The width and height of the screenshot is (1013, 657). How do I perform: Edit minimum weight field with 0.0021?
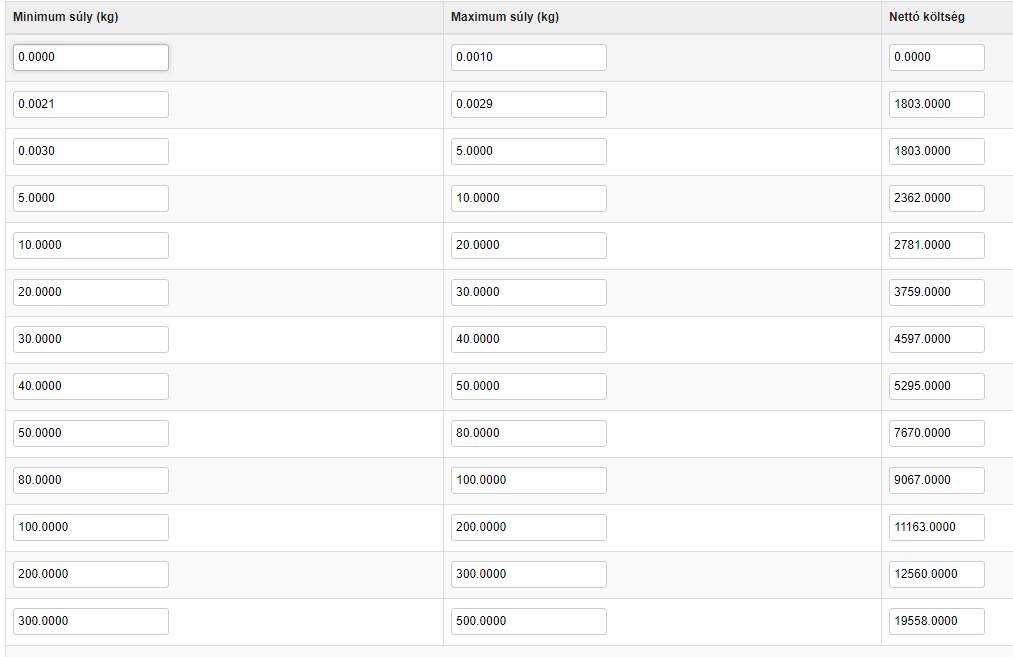[x=90, y=105]
